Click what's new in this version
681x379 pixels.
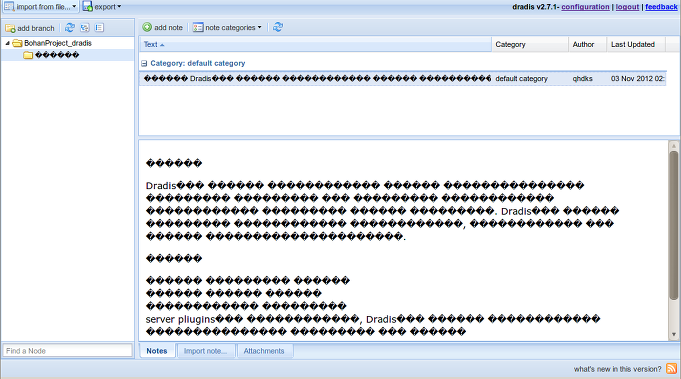617,369
